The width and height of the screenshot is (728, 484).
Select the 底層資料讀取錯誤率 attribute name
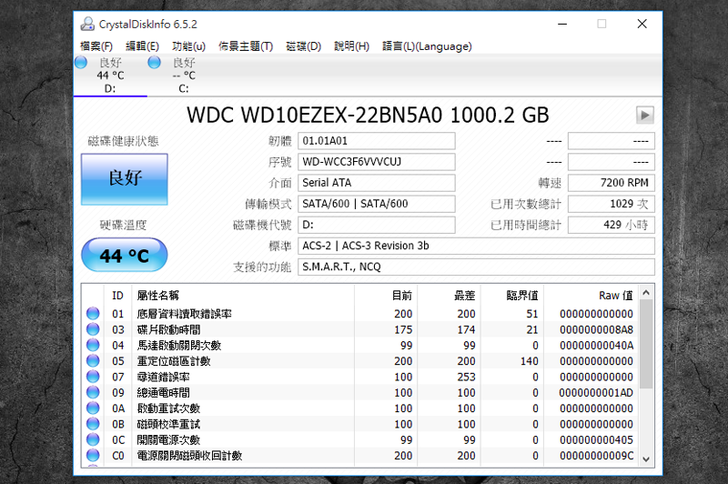tap(184, 314)
